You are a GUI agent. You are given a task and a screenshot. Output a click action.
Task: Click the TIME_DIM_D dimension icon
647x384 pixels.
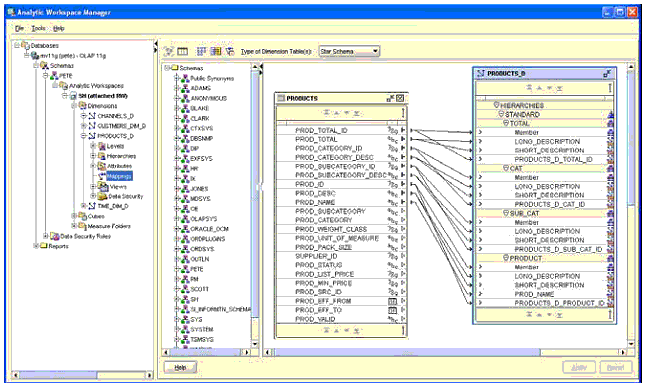click(x=92, y=206)
